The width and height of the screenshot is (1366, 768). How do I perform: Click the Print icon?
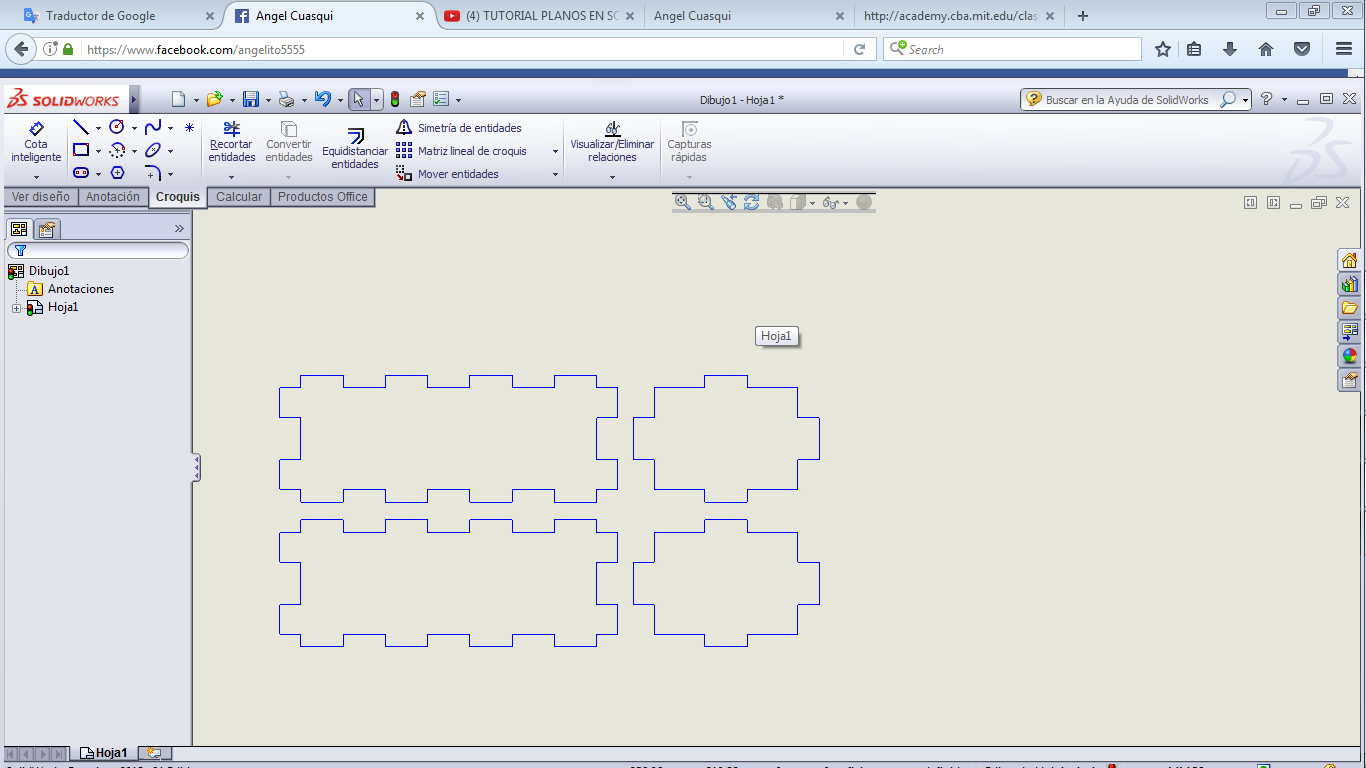coord(287,99)
